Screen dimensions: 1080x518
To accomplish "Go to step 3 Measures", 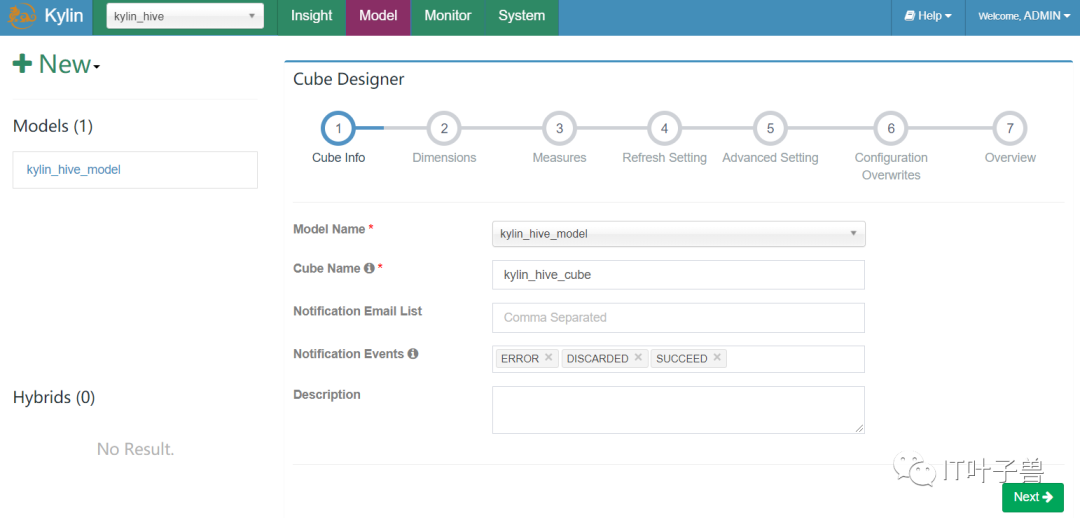I will pos(559,128).
